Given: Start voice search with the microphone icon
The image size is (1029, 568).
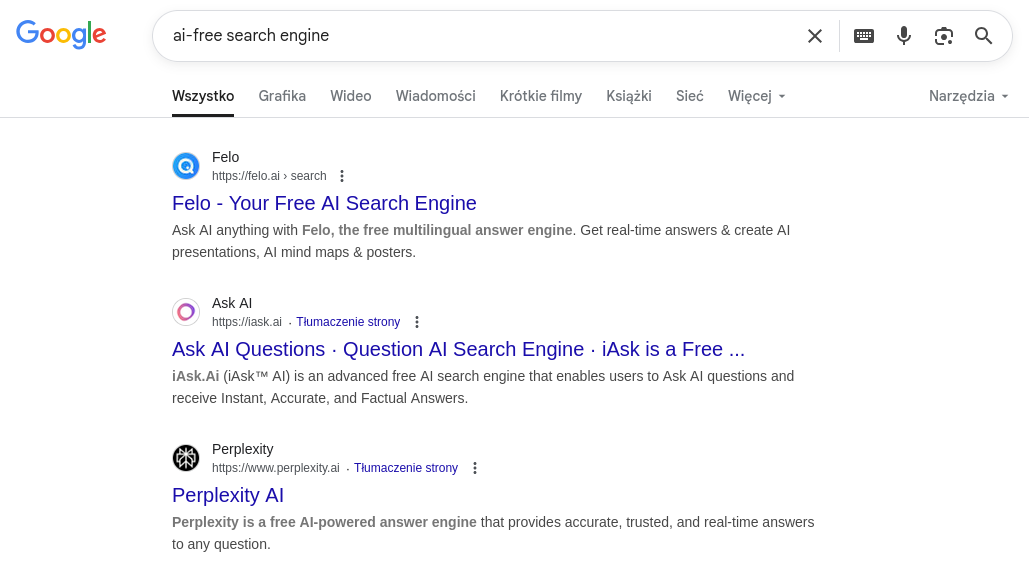Looking at the screenshot, I should click(904, 36).
